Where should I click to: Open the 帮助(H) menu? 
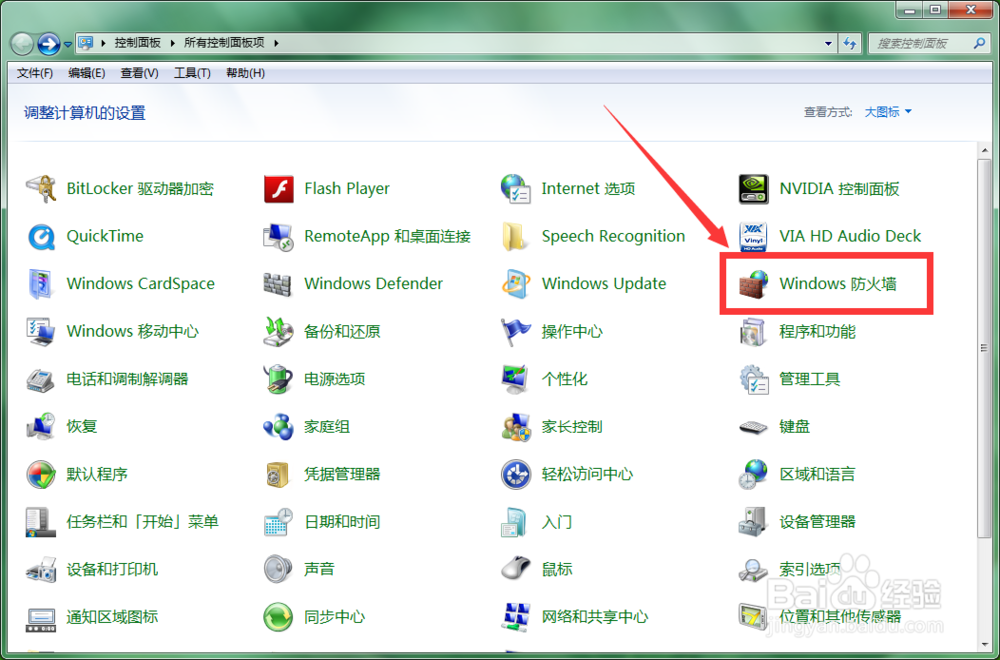coord(246,73)
